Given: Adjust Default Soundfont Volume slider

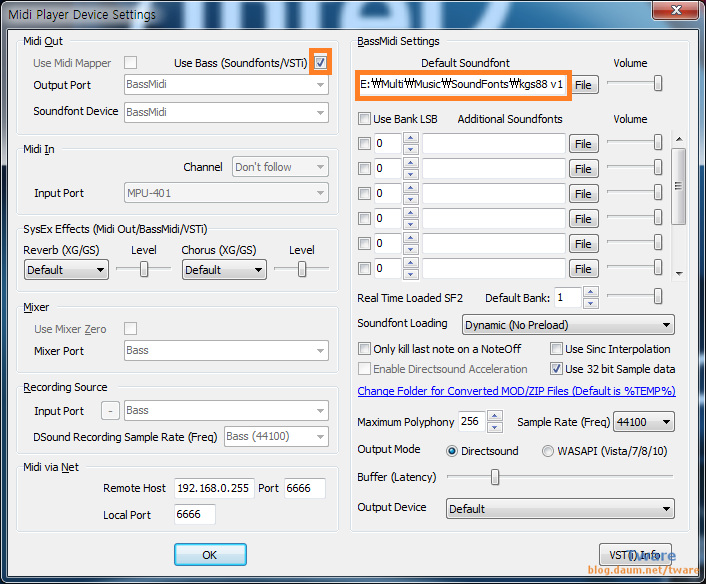Looking at the screenshot, I should coord(658,83).
